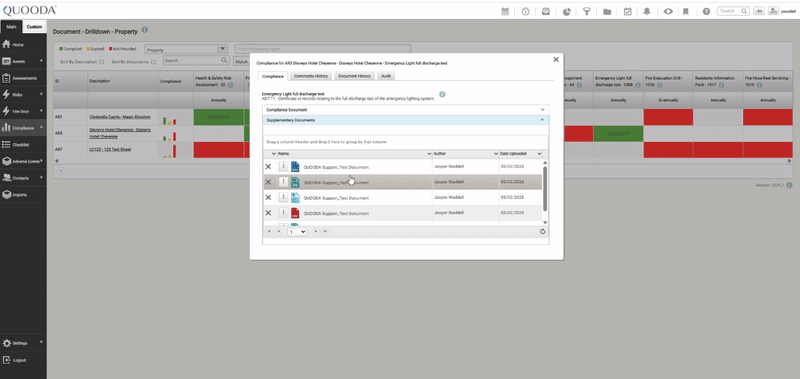Open the Property dropdown
Image resolution: width=800 pixels, height=379 pixels.
(x=186, y=49)
